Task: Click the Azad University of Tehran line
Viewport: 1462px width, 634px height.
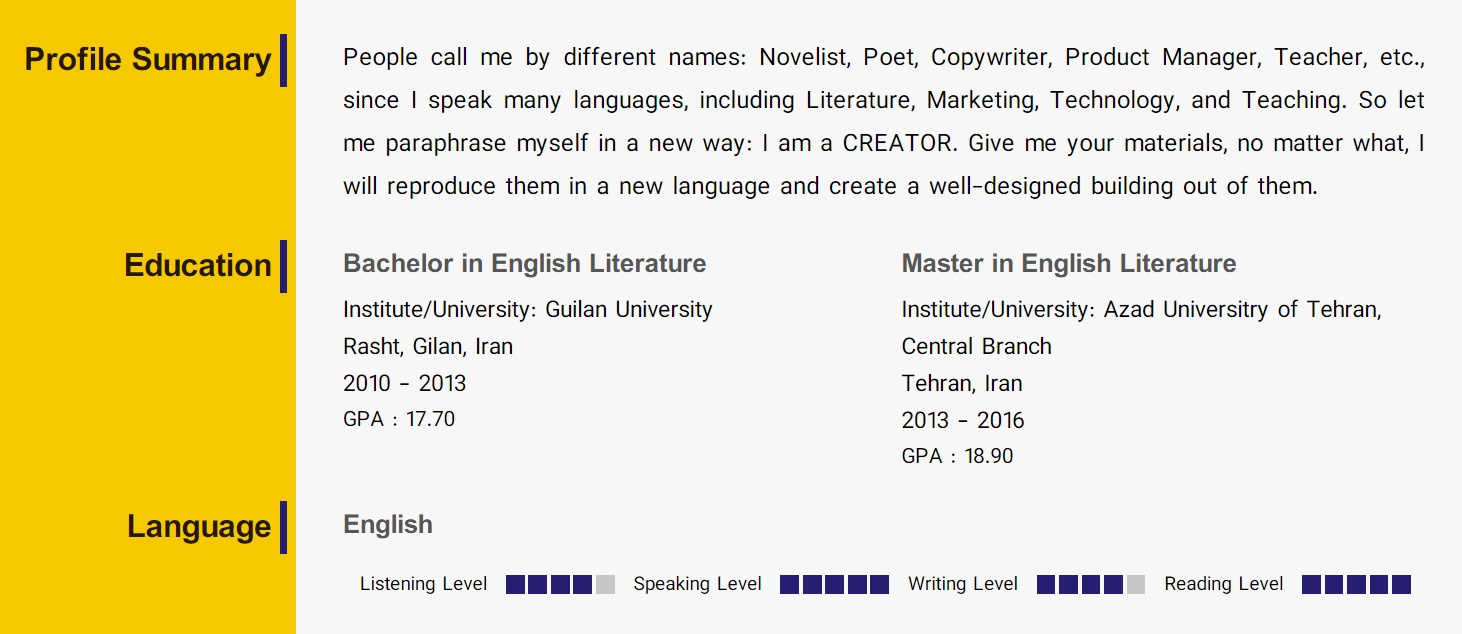Action: click(x=1142, y=310)
